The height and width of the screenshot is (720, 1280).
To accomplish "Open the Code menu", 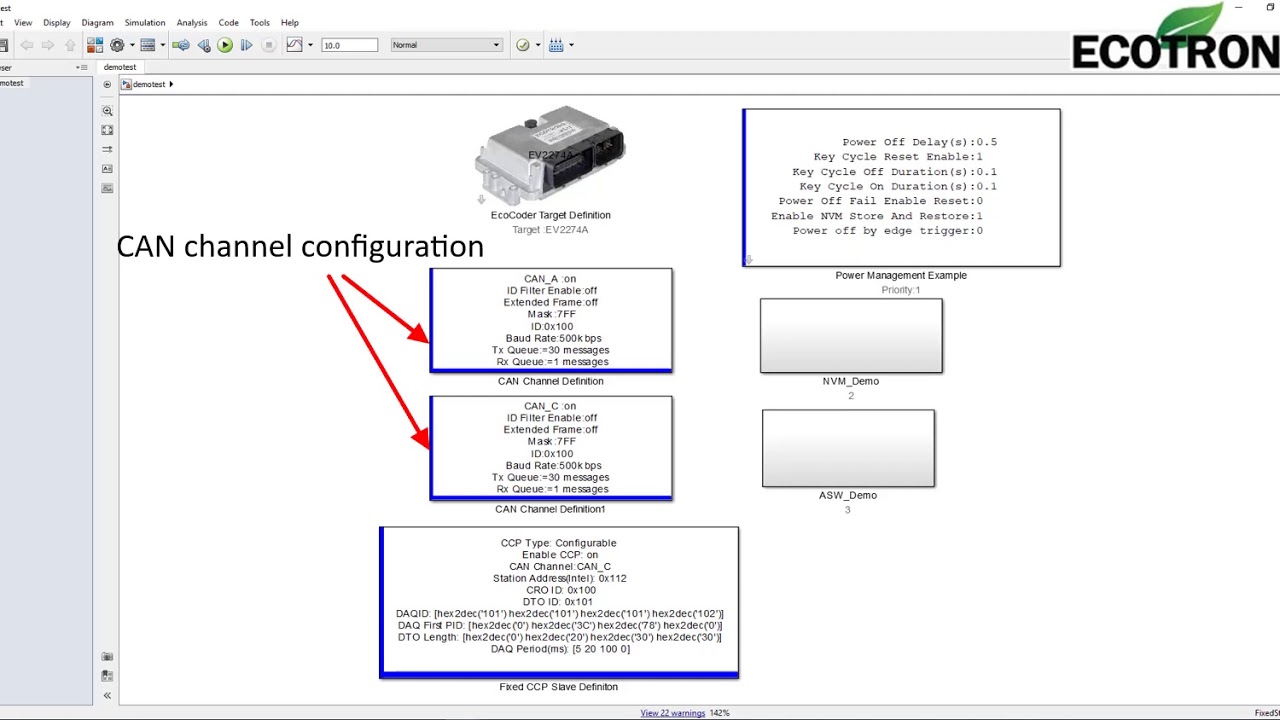I will pos(228,22).
